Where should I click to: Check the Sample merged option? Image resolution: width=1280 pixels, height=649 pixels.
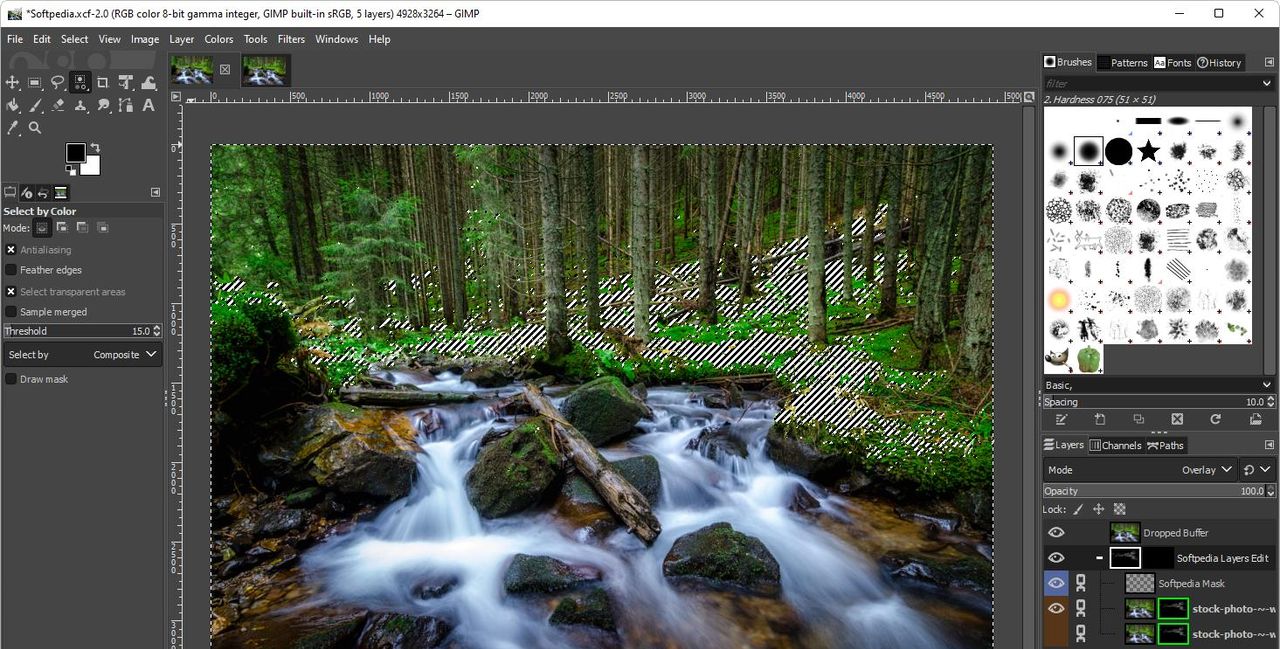coord(11,312)
